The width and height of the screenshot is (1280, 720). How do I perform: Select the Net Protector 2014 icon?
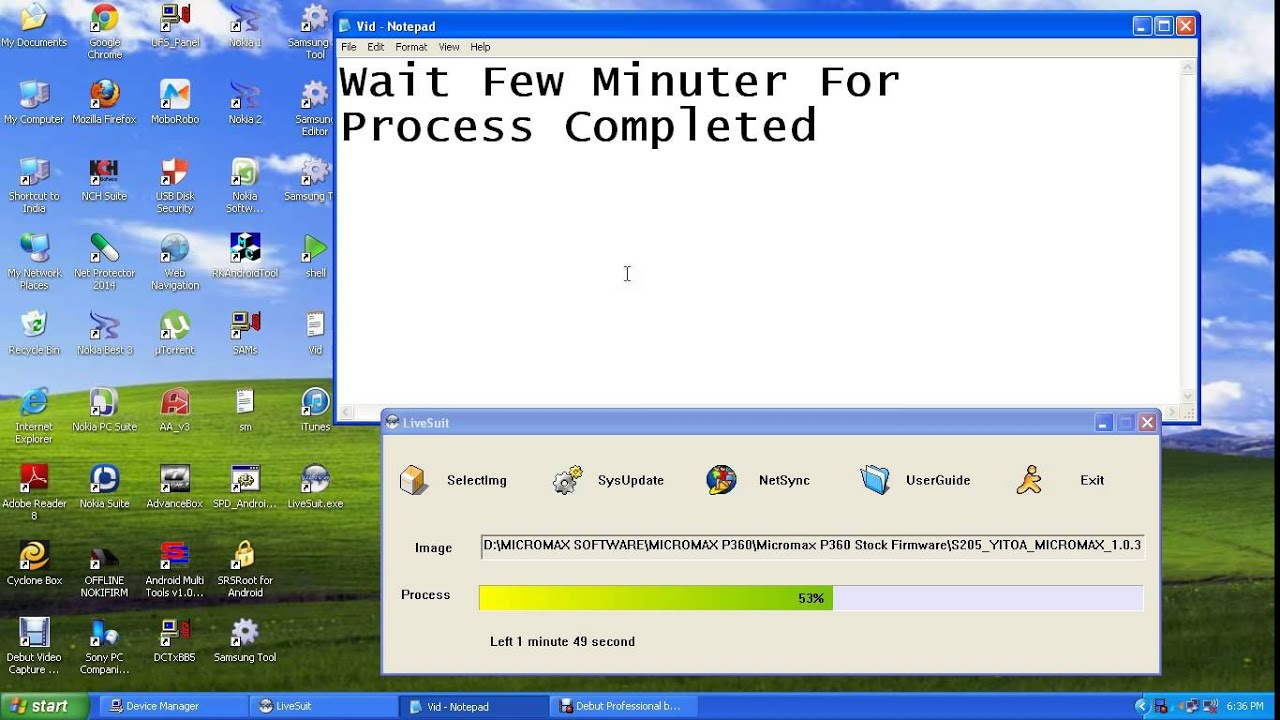point(104,262)
